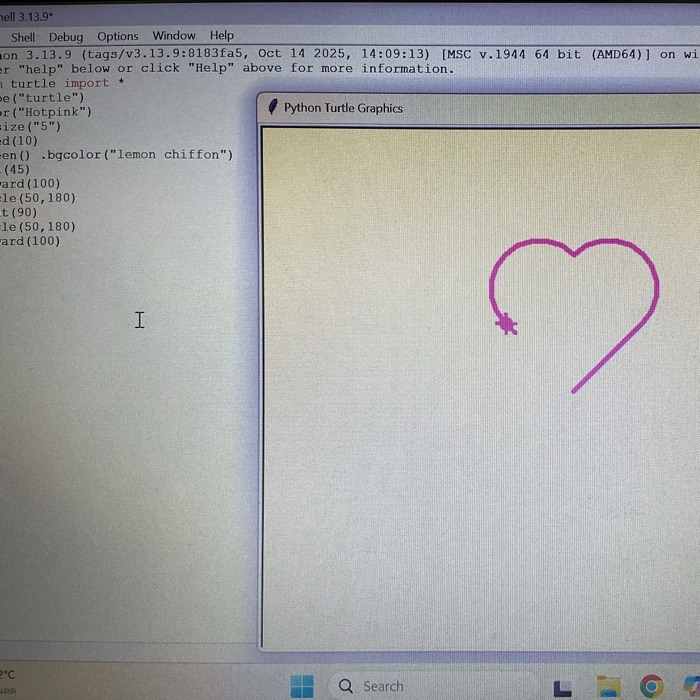
Task: Click the IDLE Shell 3.13.9 title bar
Action: (x=28, y=16)
